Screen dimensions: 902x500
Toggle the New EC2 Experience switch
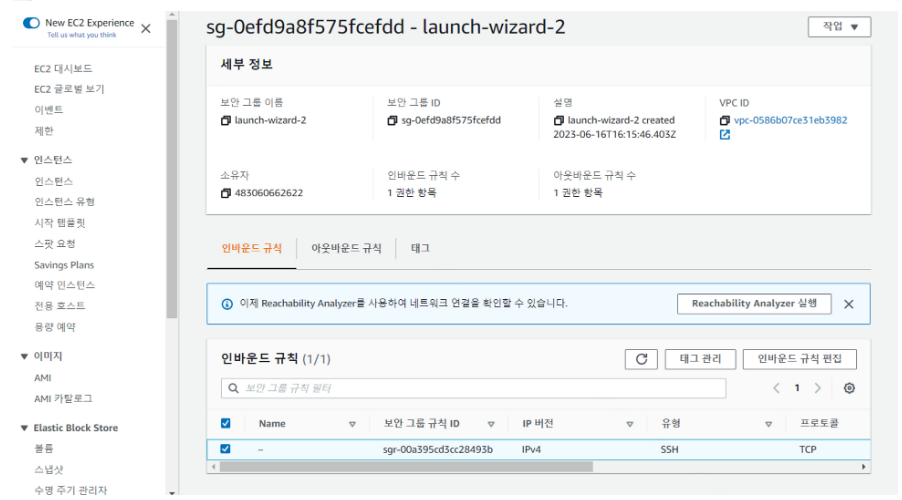pos(31,23)
